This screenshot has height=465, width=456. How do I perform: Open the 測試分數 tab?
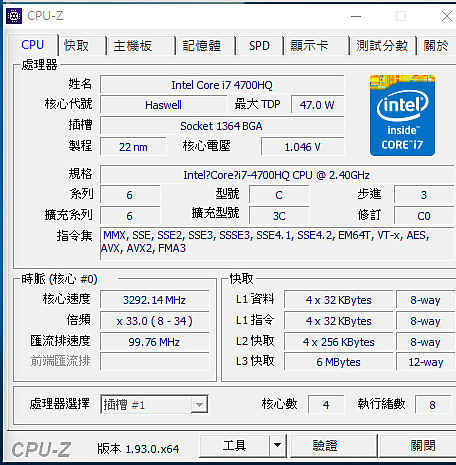(382, 46)
